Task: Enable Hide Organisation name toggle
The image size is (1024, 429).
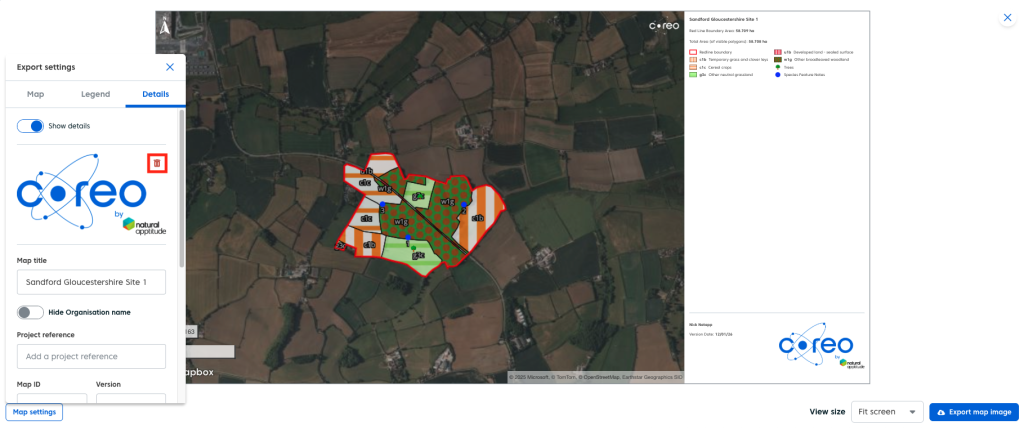Action: (31, 312)
